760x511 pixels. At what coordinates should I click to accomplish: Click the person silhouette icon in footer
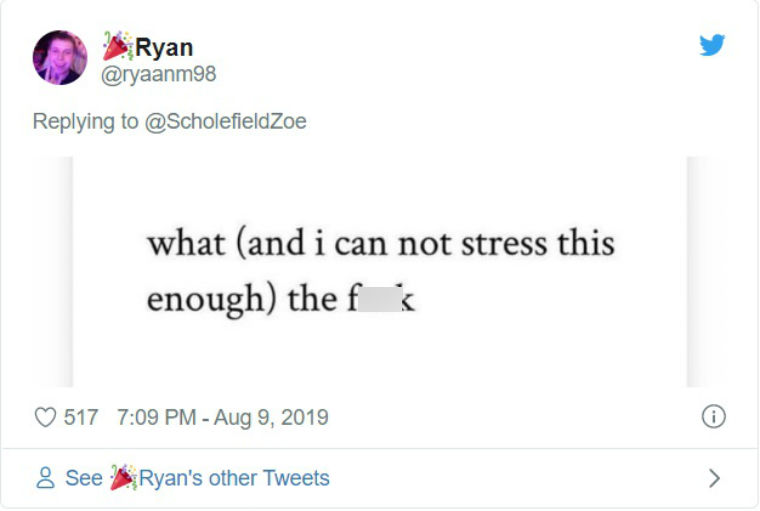coord(46,478)
